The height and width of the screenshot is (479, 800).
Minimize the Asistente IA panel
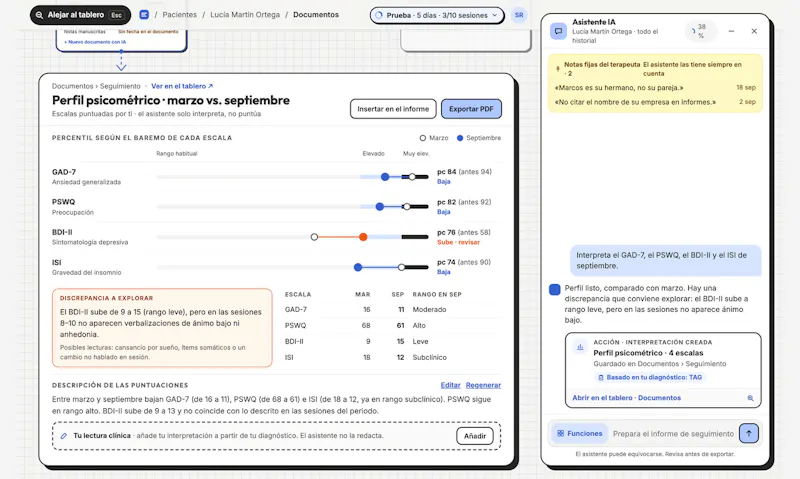731,31
